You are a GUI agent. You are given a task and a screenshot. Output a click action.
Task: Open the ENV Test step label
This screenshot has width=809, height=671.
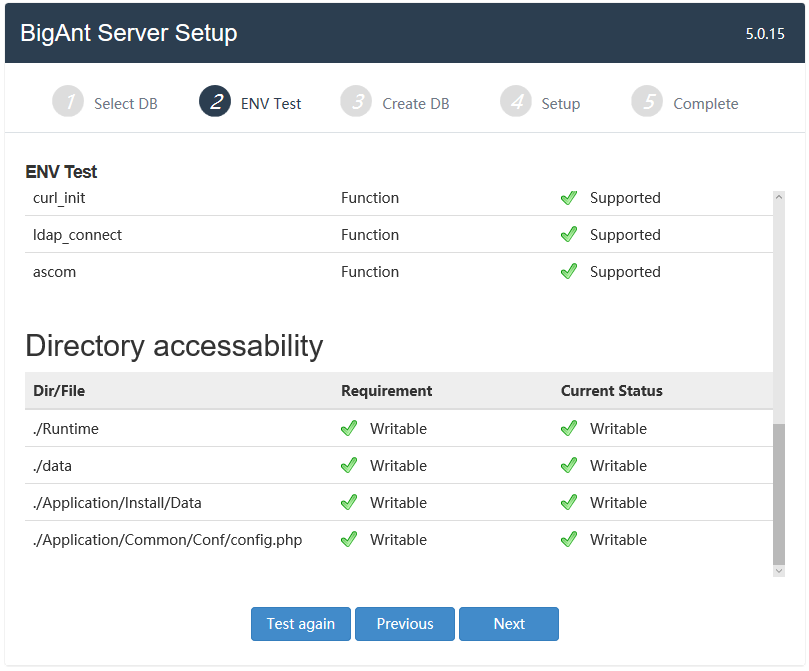coord(271,104)
